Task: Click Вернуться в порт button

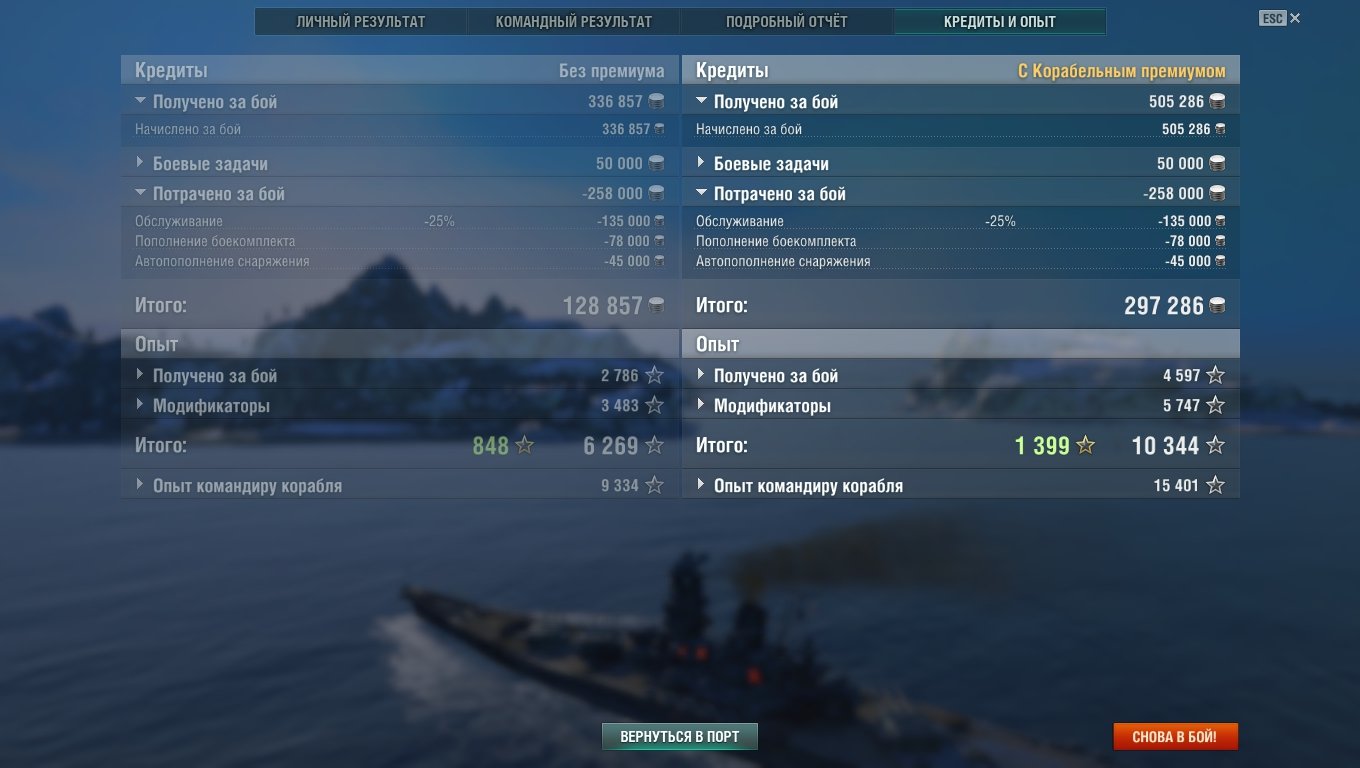Action: (680, 737)
